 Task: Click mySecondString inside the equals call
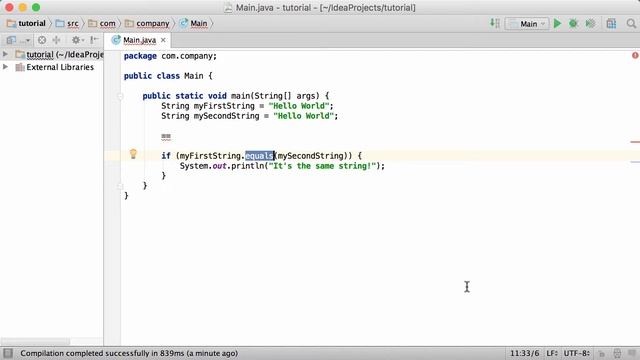click(311, 156)
